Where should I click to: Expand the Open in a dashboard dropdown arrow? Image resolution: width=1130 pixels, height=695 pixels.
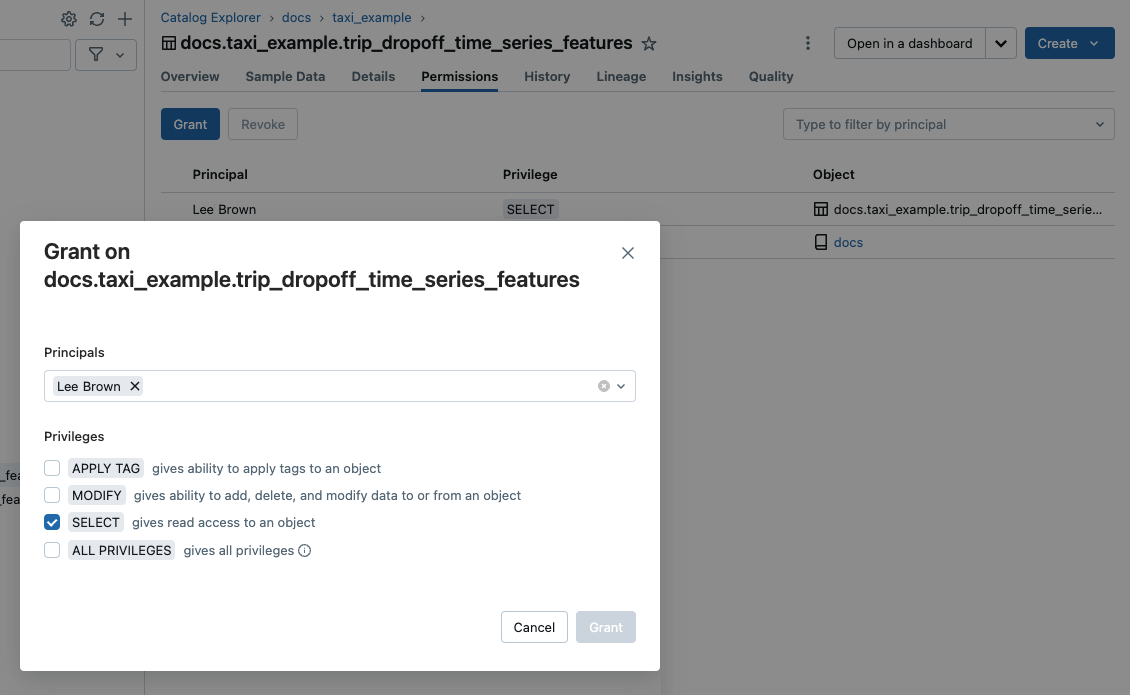[1001, 43]
